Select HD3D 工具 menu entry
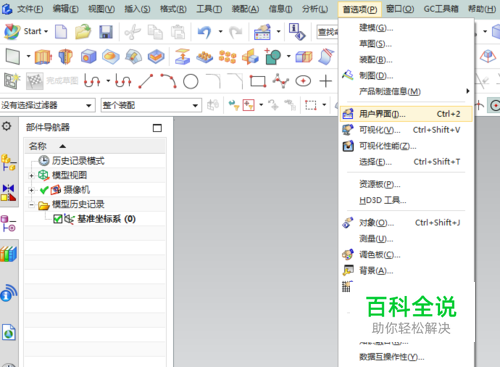 click(x=406, y=200)
